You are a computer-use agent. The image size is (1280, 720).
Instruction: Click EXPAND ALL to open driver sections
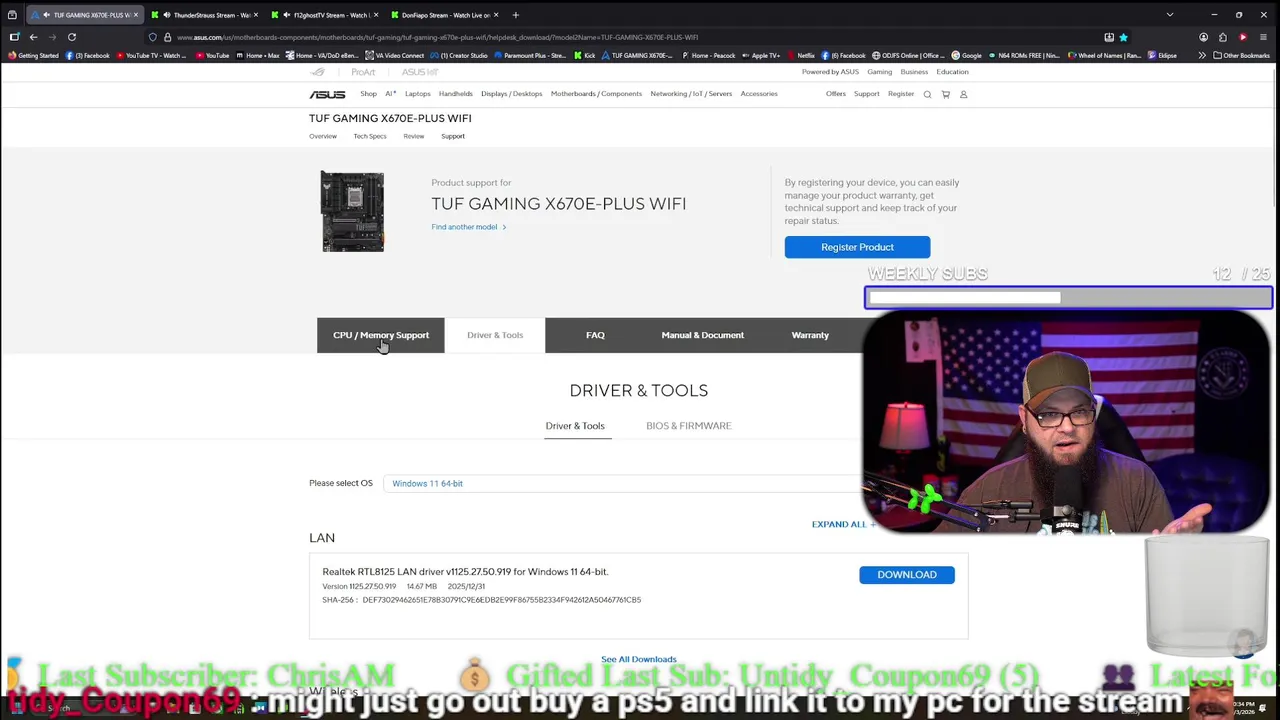click(843, 524)
